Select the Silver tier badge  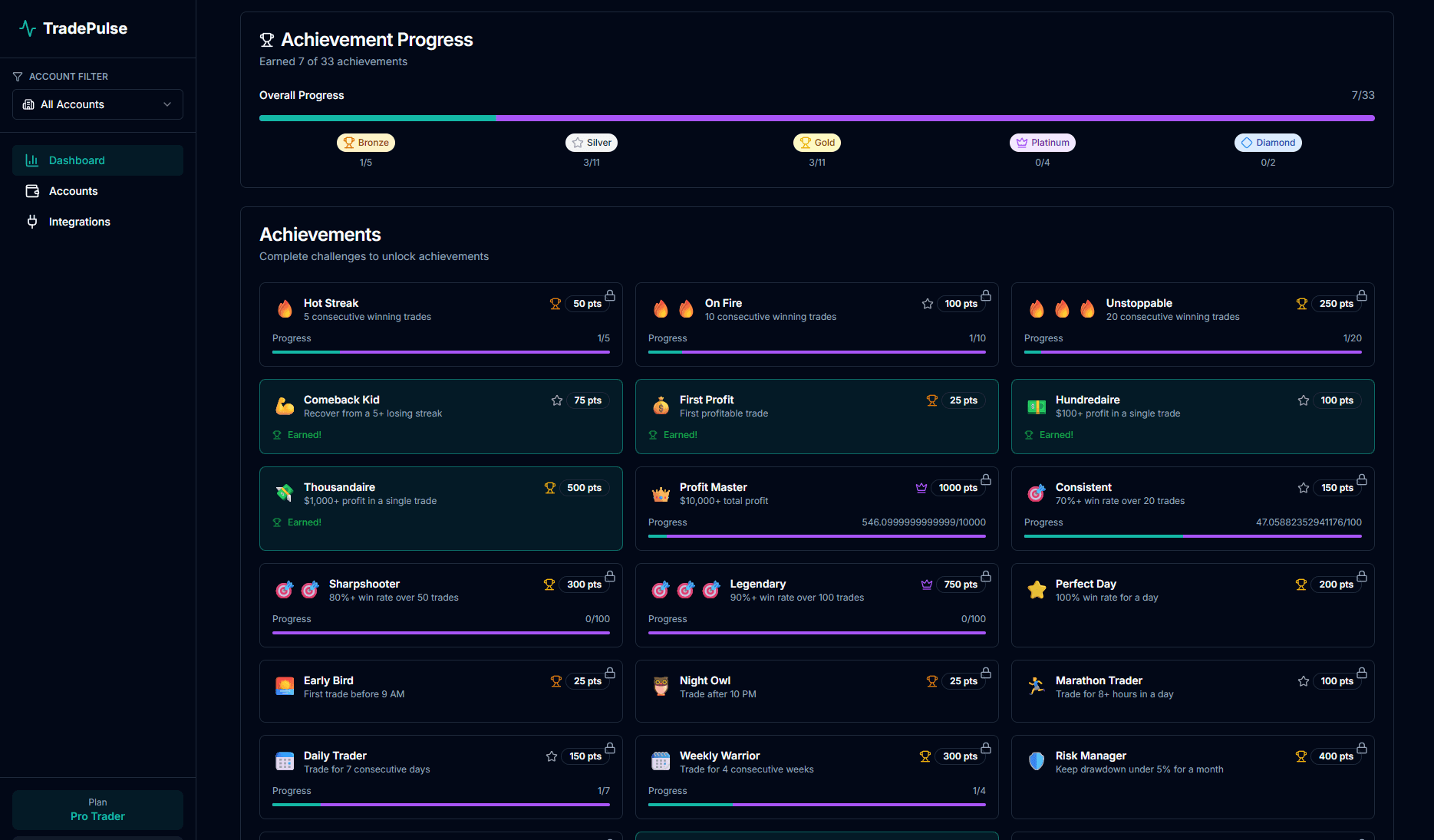pos(592,143)
